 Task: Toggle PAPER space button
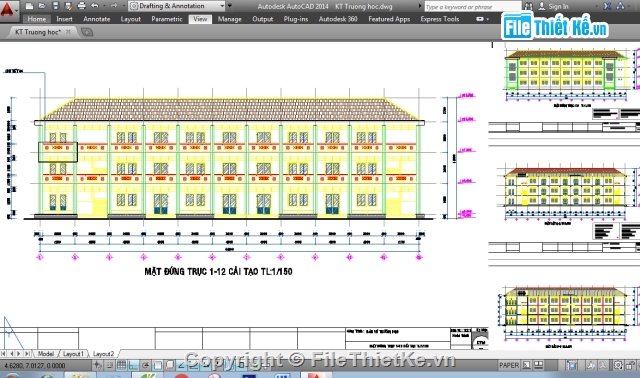click(509, 365)
